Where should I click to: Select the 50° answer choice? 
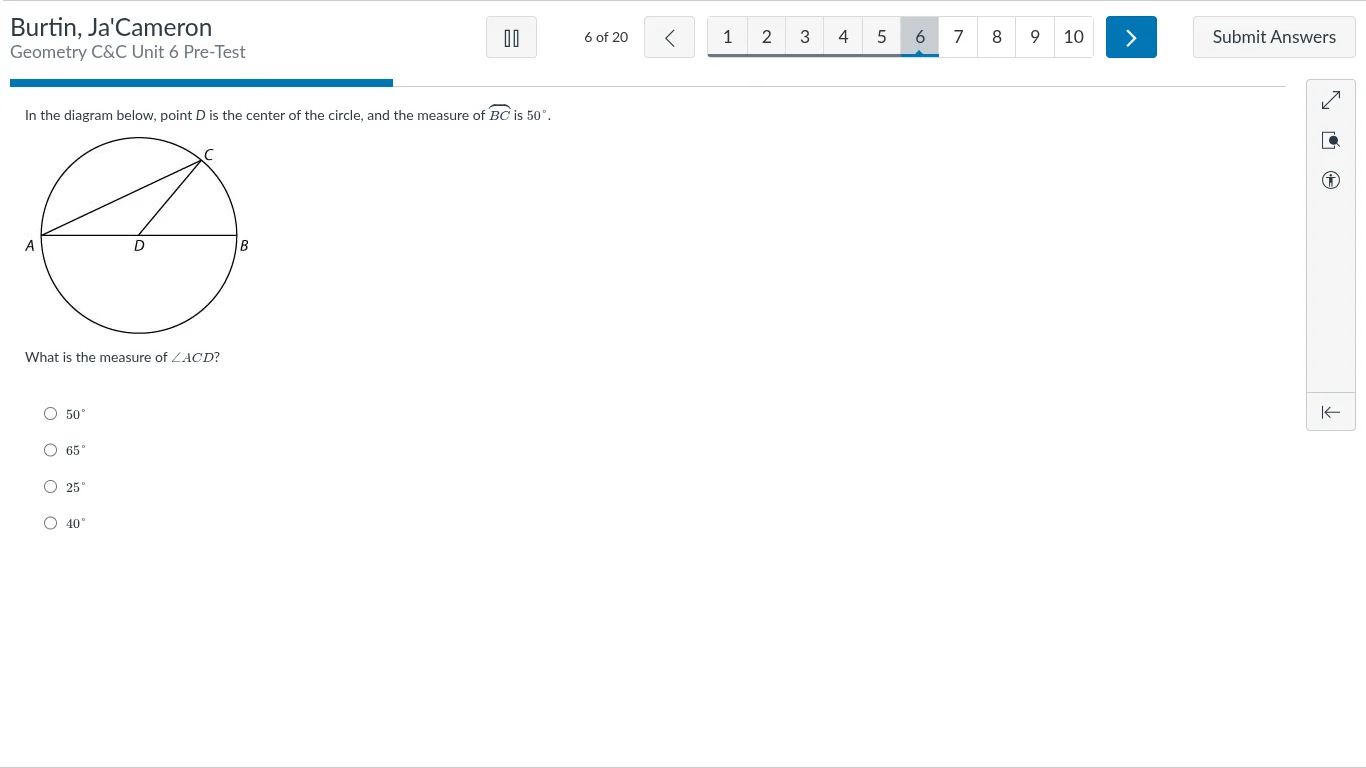(x=51, y=414)
